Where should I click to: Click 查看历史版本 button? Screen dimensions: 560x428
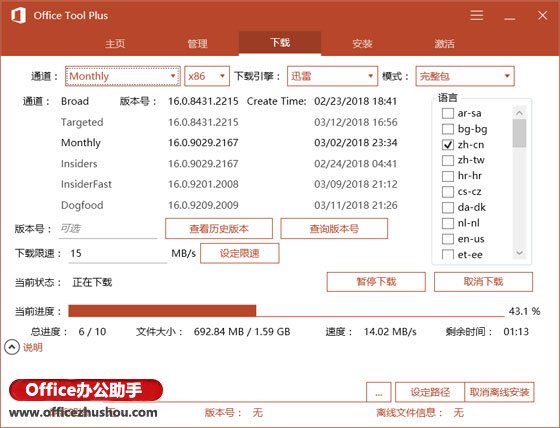(219, 229)
